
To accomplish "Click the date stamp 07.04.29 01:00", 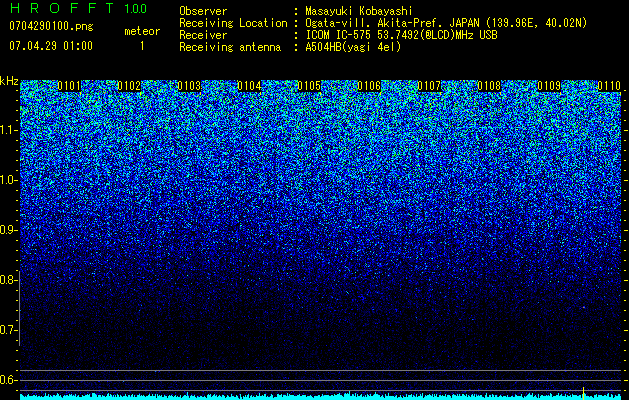I will click(x=51, y=46).
